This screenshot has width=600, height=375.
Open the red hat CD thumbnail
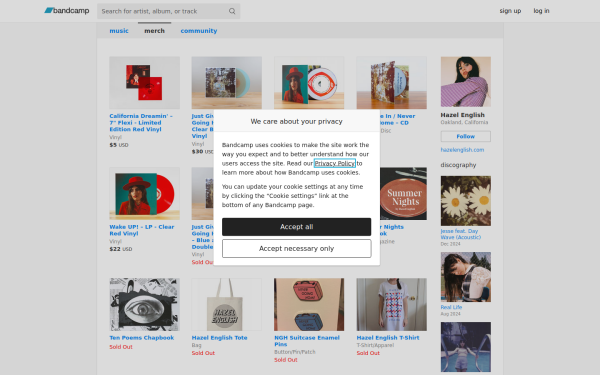click(309, 83)
